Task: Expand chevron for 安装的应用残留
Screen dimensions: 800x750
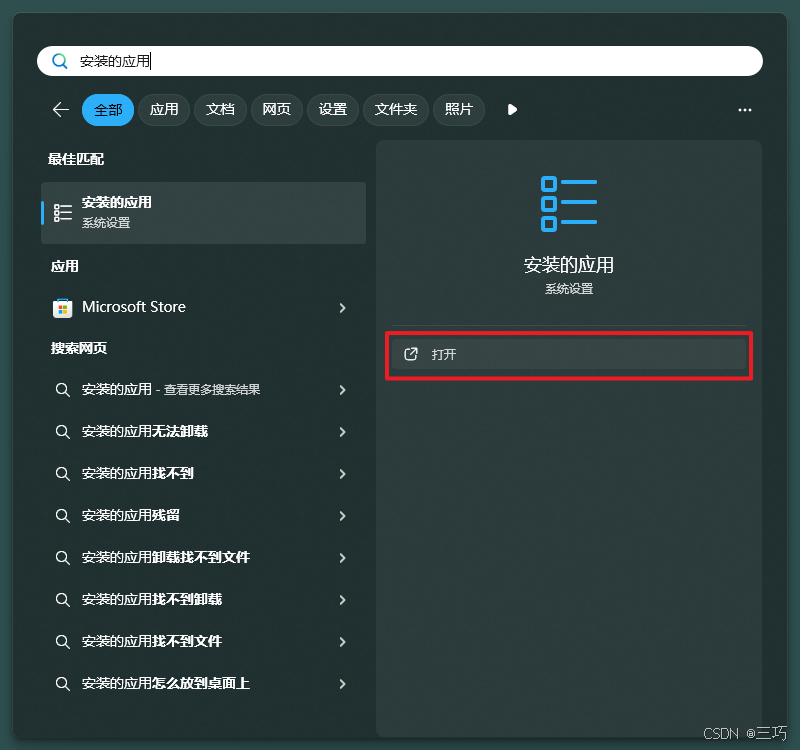Action: tap(342, 516)
